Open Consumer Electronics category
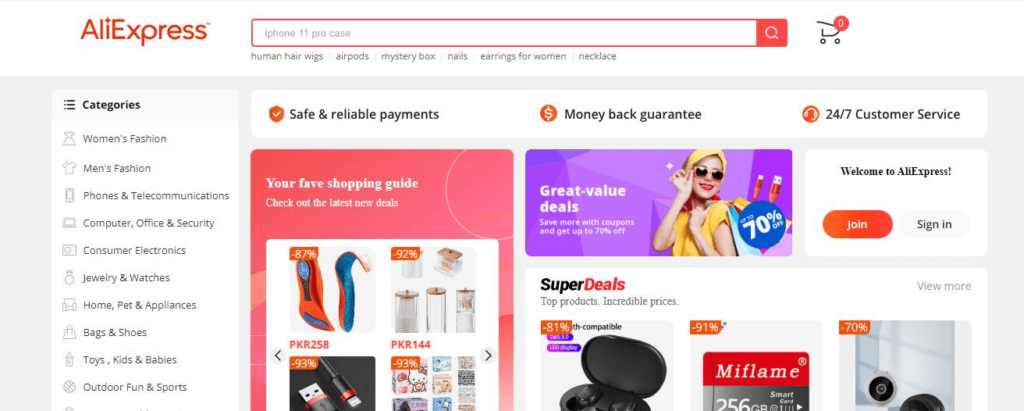The image size is (1024, 411). tap(134, 250)
